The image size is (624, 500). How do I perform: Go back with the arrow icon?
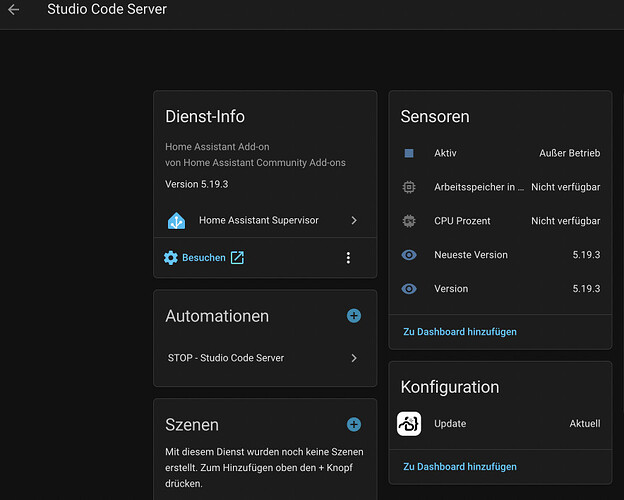coord(14,9)
